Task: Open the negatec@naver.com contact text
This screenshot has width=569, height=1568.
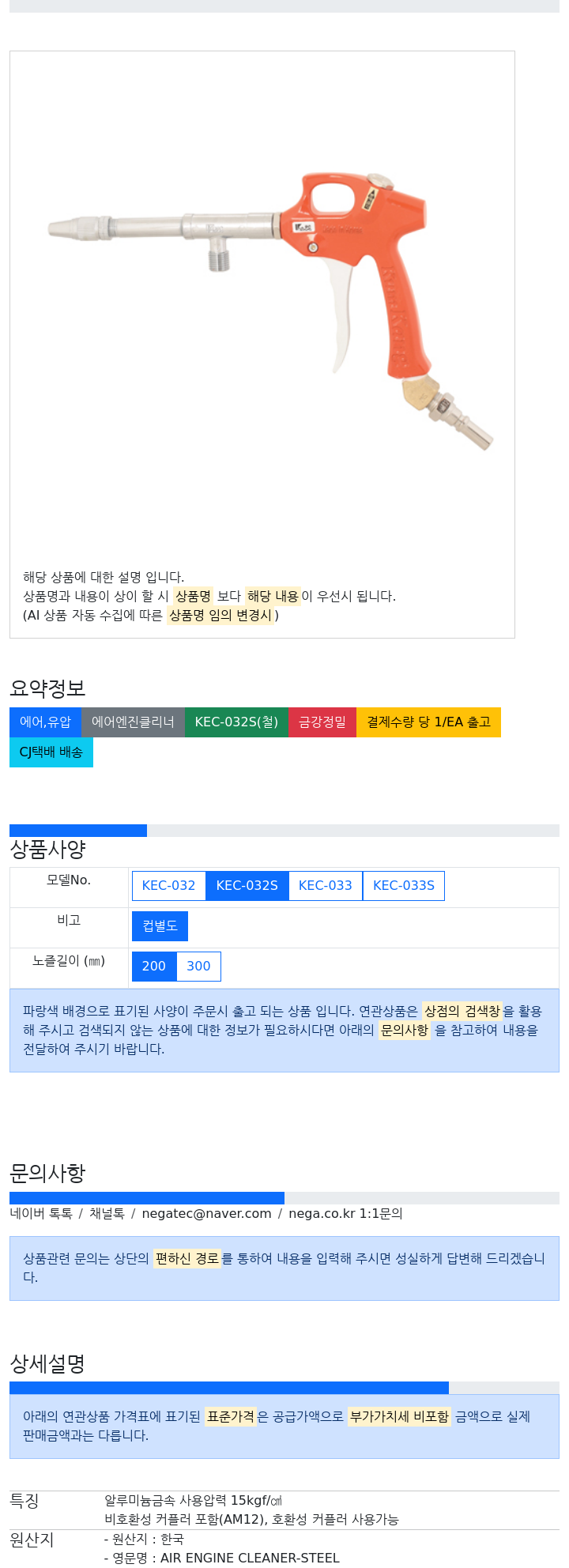Action: pos(206,1213)
